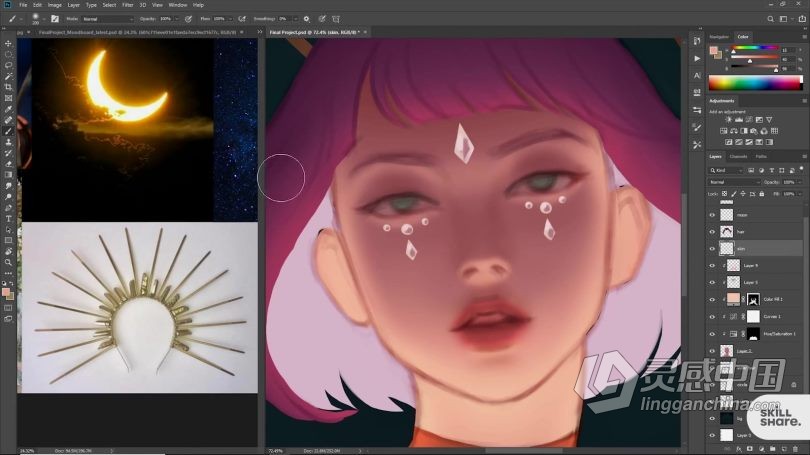Image resolution: width=810 pixels, height=455 pixels.
Task: Add layer mask icon at panel bottom
Action: (x=750, y=449)
